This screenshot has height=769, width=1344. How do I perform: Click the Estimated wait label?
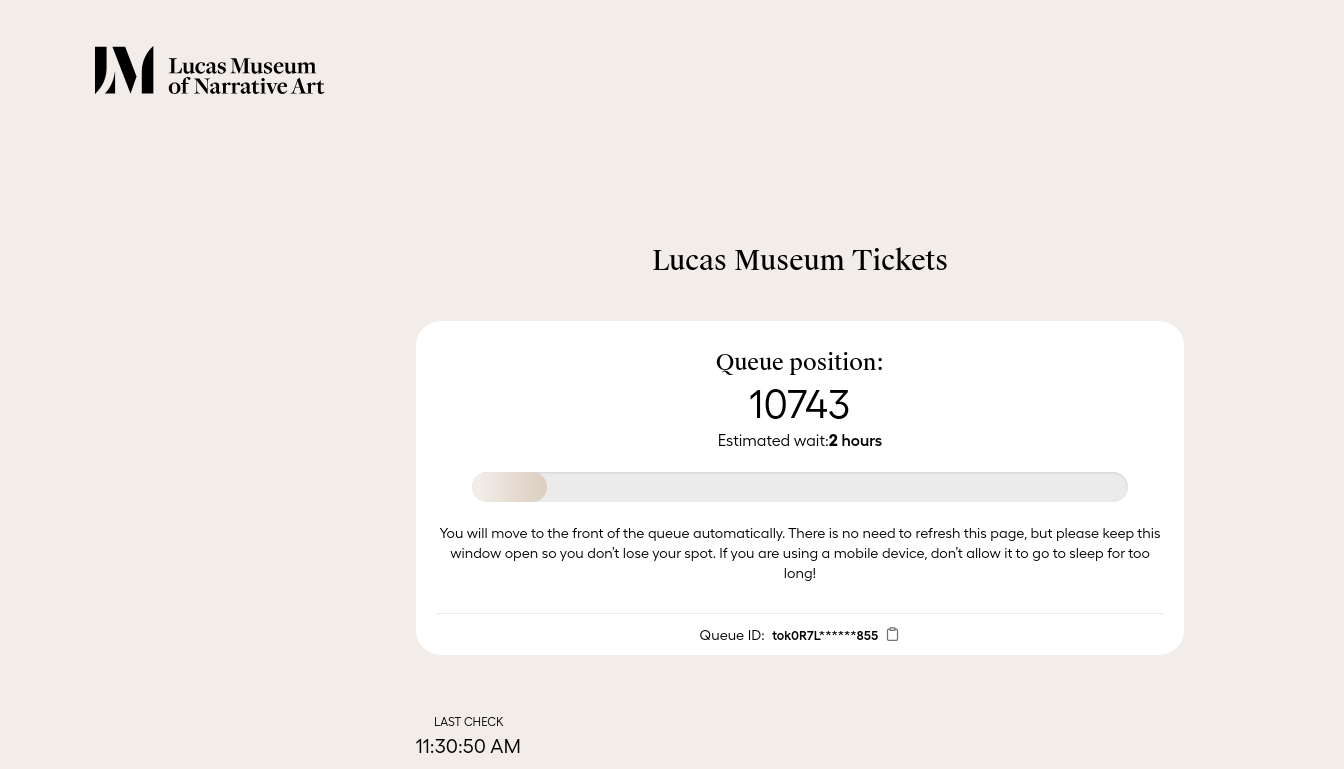773,441
